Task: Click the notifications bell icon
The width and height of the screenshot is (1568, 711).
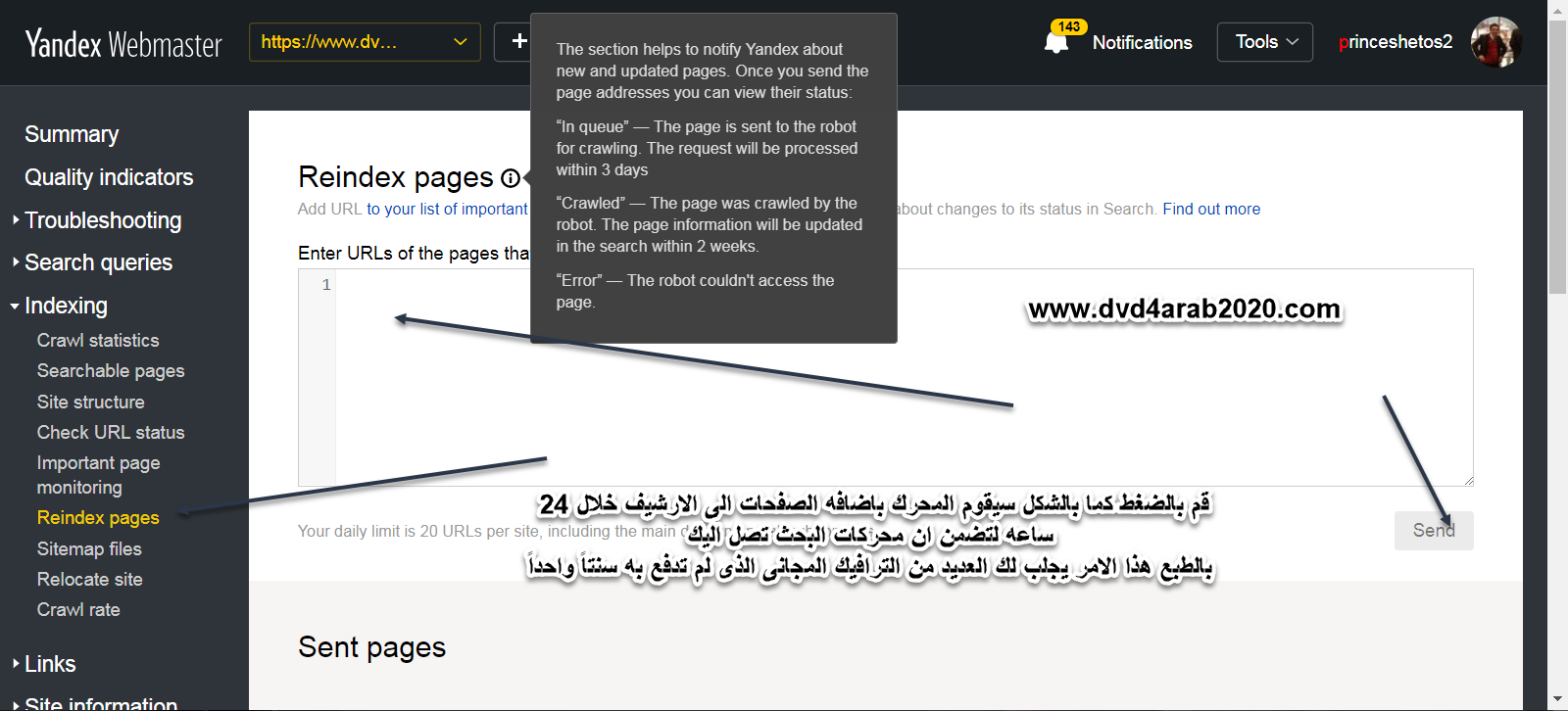Action: coord(1056,43)
